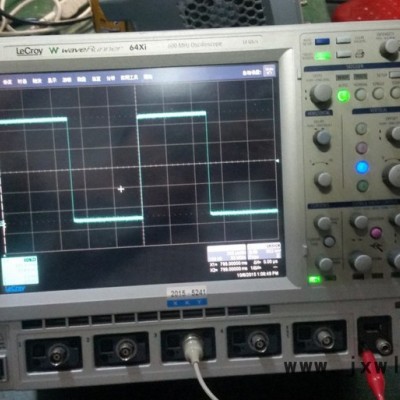The image size is (400, 400).
Task: Click the lit green Auto trigger button
Action: (343, 96)
